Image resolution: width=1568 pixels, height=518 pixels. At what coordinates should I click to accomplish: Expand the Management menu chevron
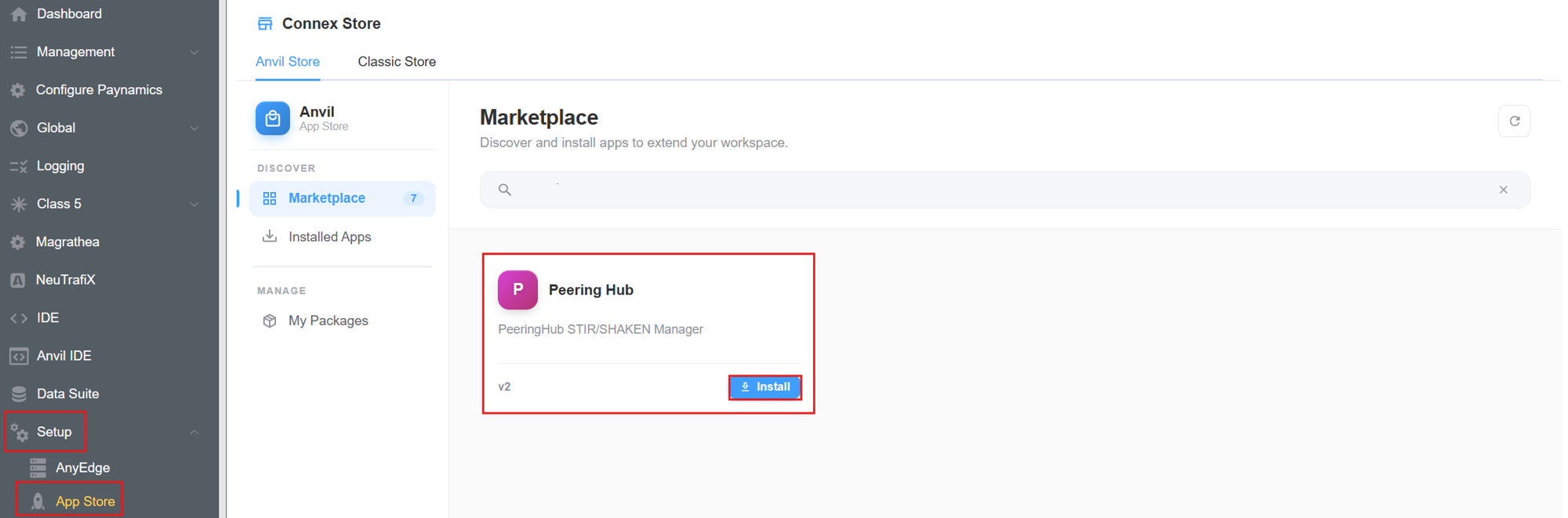pyautogui.click(x=194, y=53)
